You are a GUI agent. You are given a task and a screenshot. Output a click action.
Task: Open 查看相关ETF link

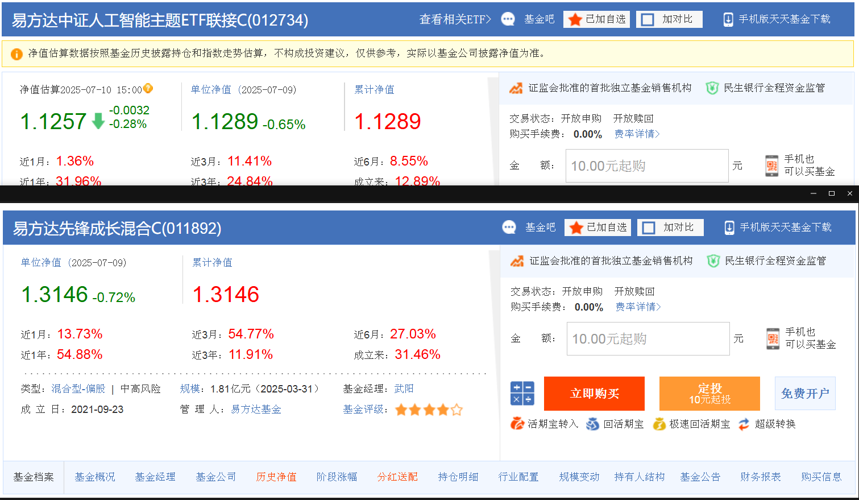click(x=455, y=19)
